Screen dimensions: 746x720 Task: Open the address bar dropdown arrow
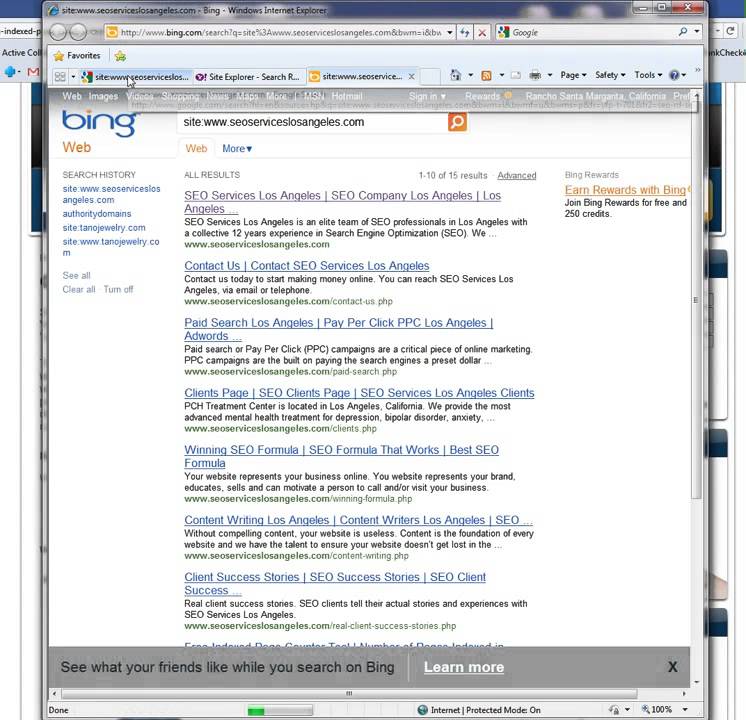450,32
